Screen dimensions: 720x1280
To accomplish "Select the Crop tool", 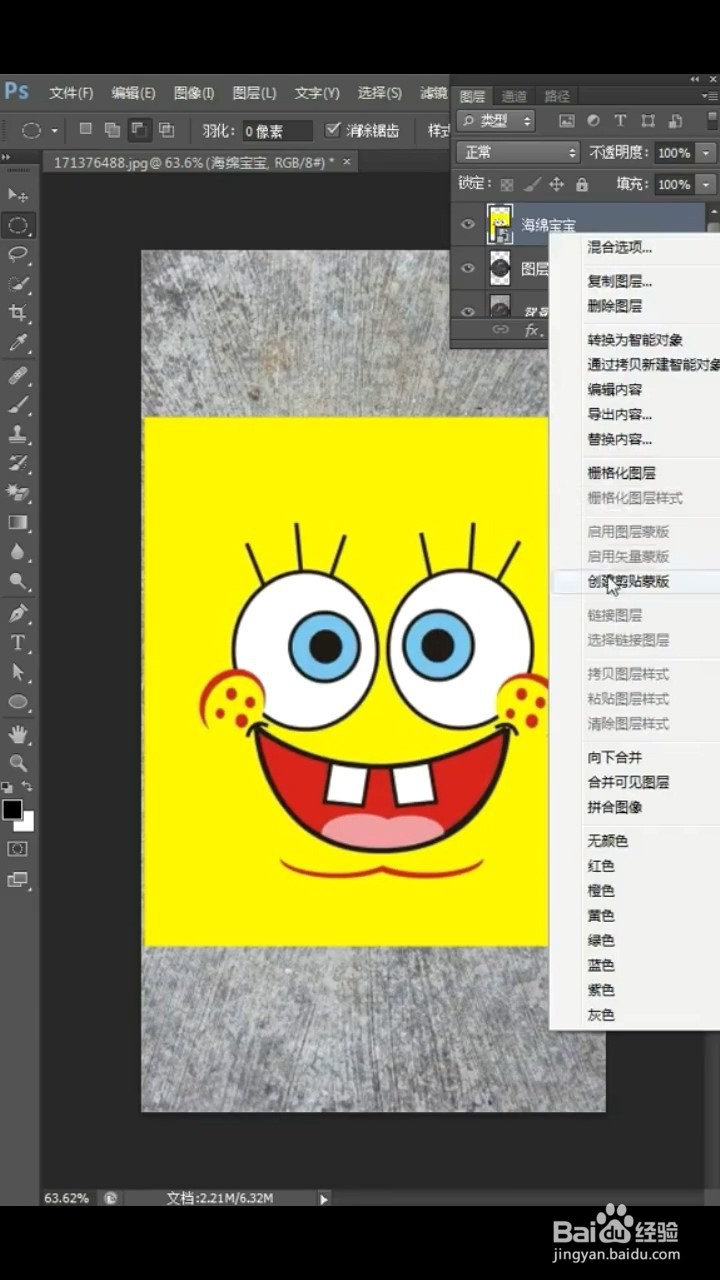I will 18,313.
